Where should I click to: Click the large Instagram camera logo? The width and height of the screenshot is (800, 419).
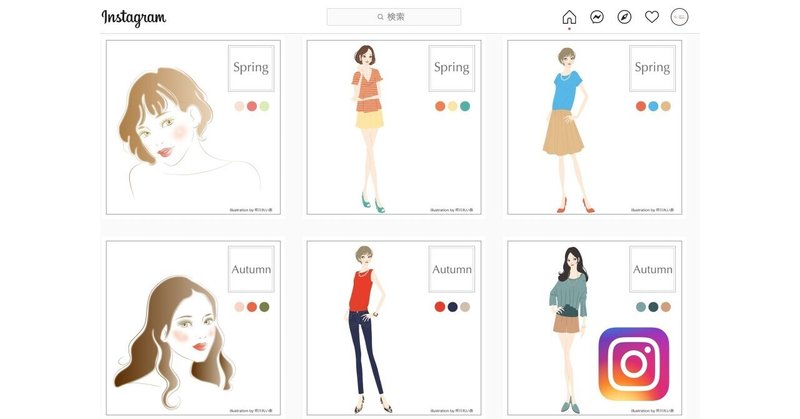click(x=633, y=364)
